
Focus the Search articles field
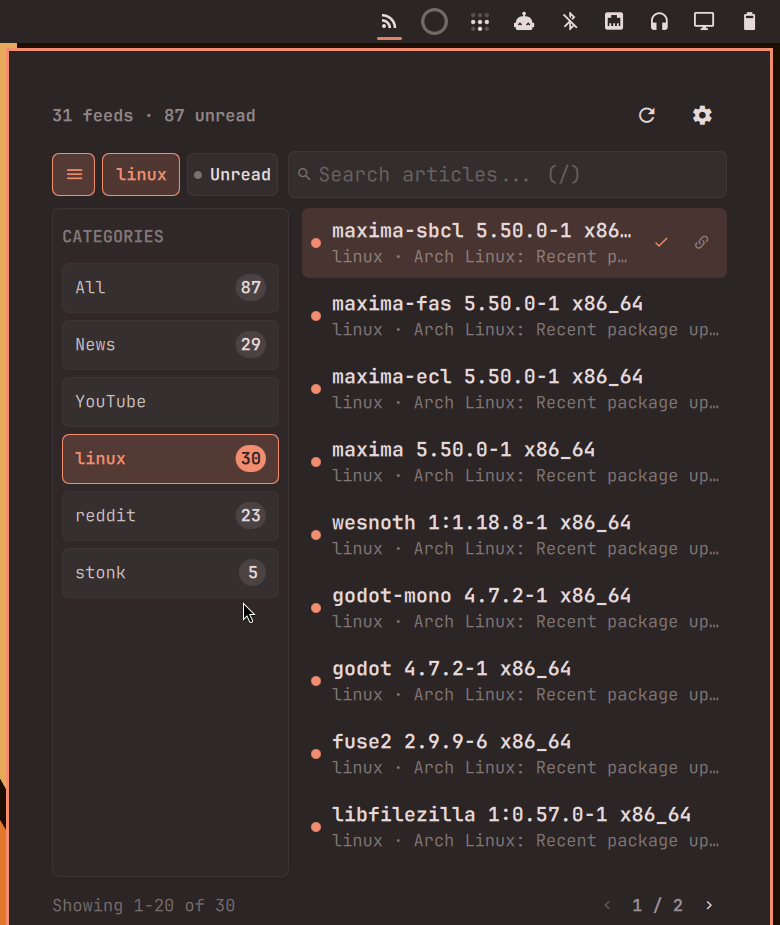507,175
